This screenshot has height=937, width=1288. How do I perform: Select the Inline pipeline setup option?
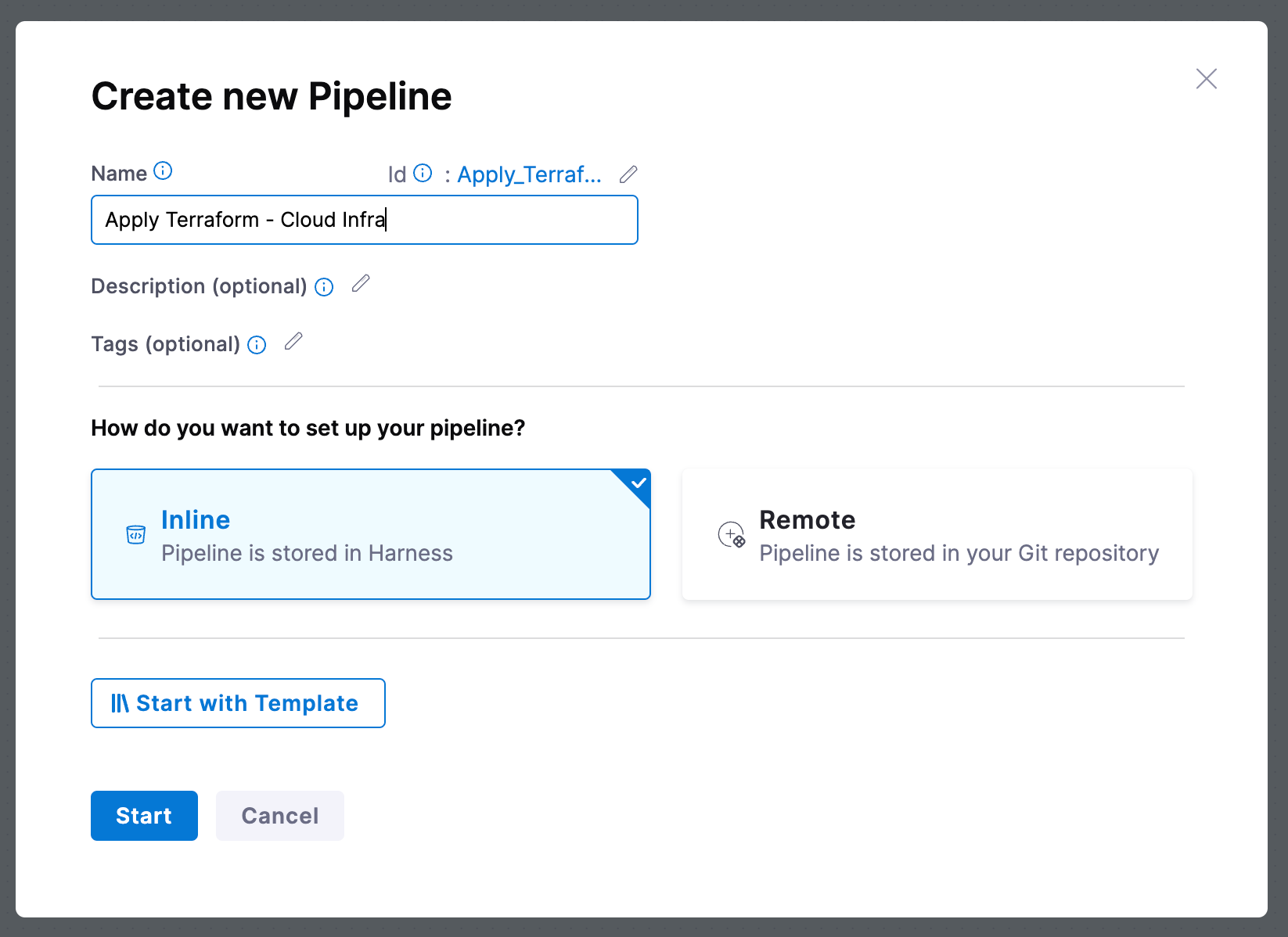point(370,535)
